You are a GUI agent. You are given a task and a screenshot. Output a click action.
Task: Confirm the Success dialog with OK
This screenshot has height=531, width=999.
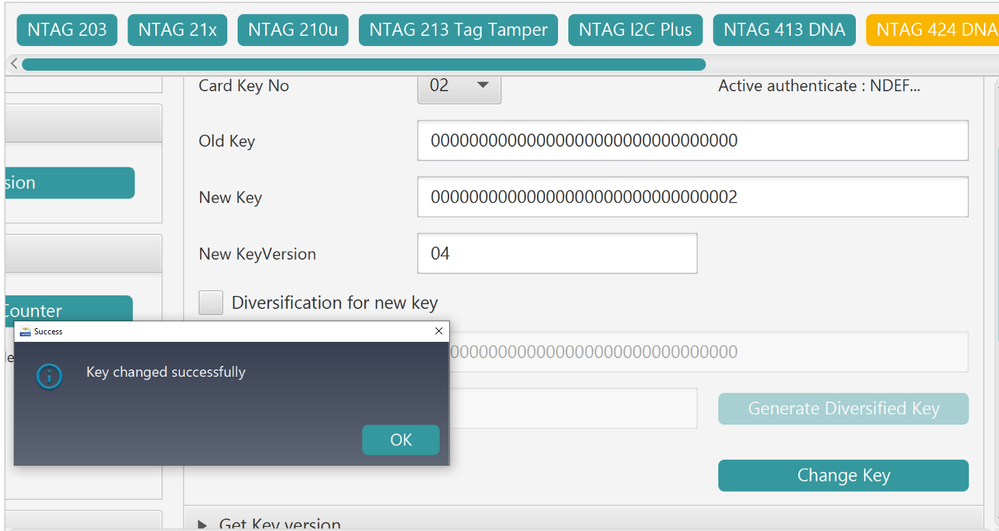pyautogui.click(x=401, y=440)
